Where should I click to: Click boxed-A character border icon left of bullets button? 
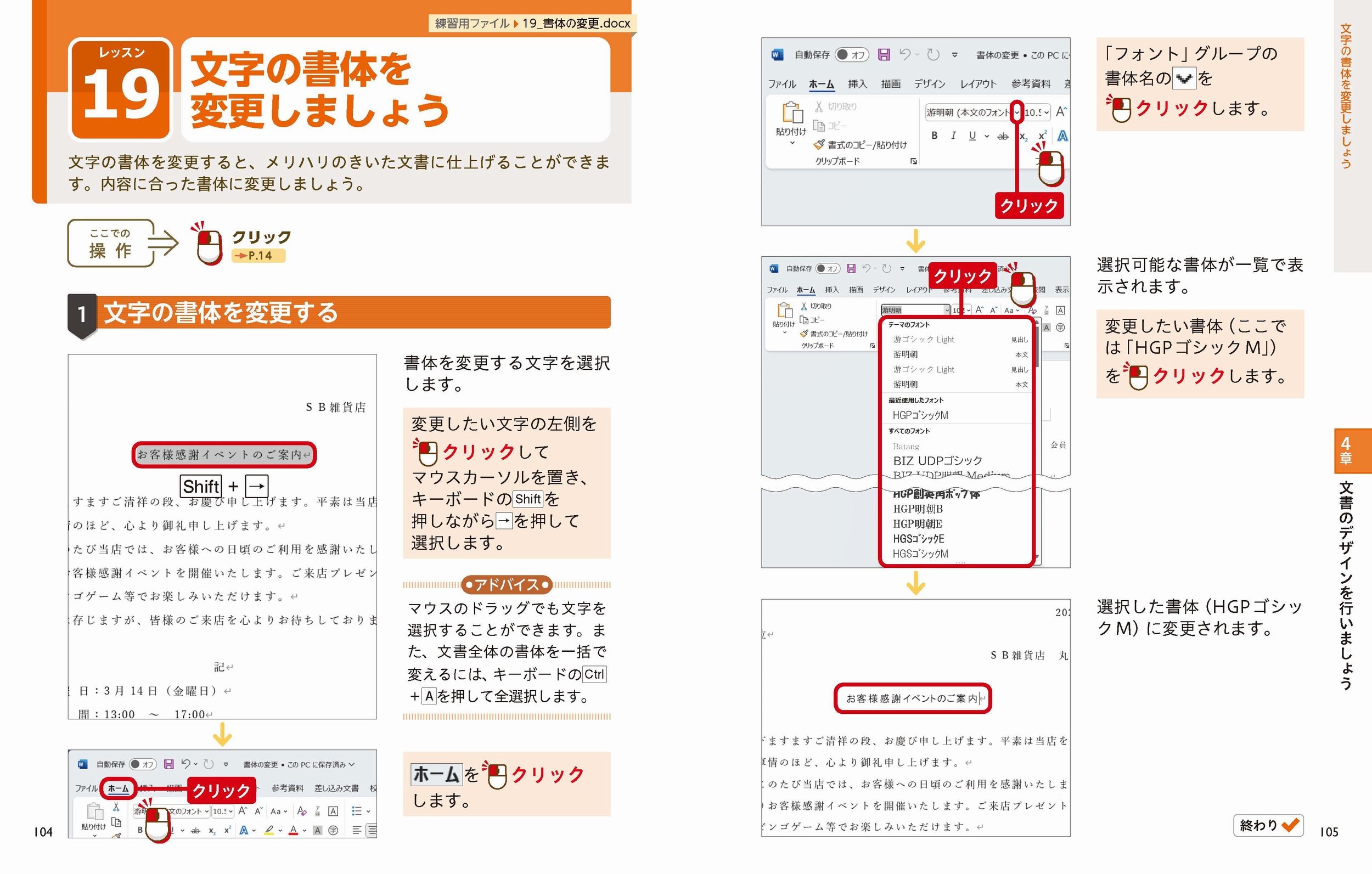point(333,811)
